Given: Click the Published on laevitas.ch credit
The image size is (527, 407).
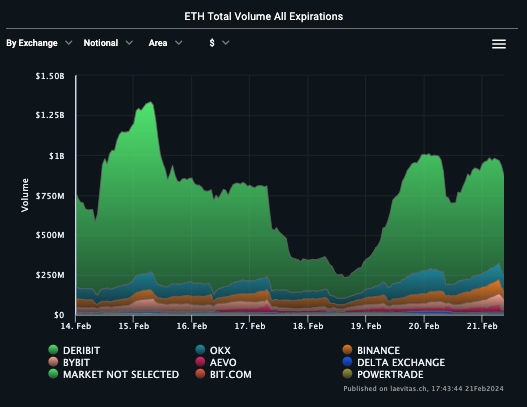Looking at the screenshot, I should pos(423,389).
